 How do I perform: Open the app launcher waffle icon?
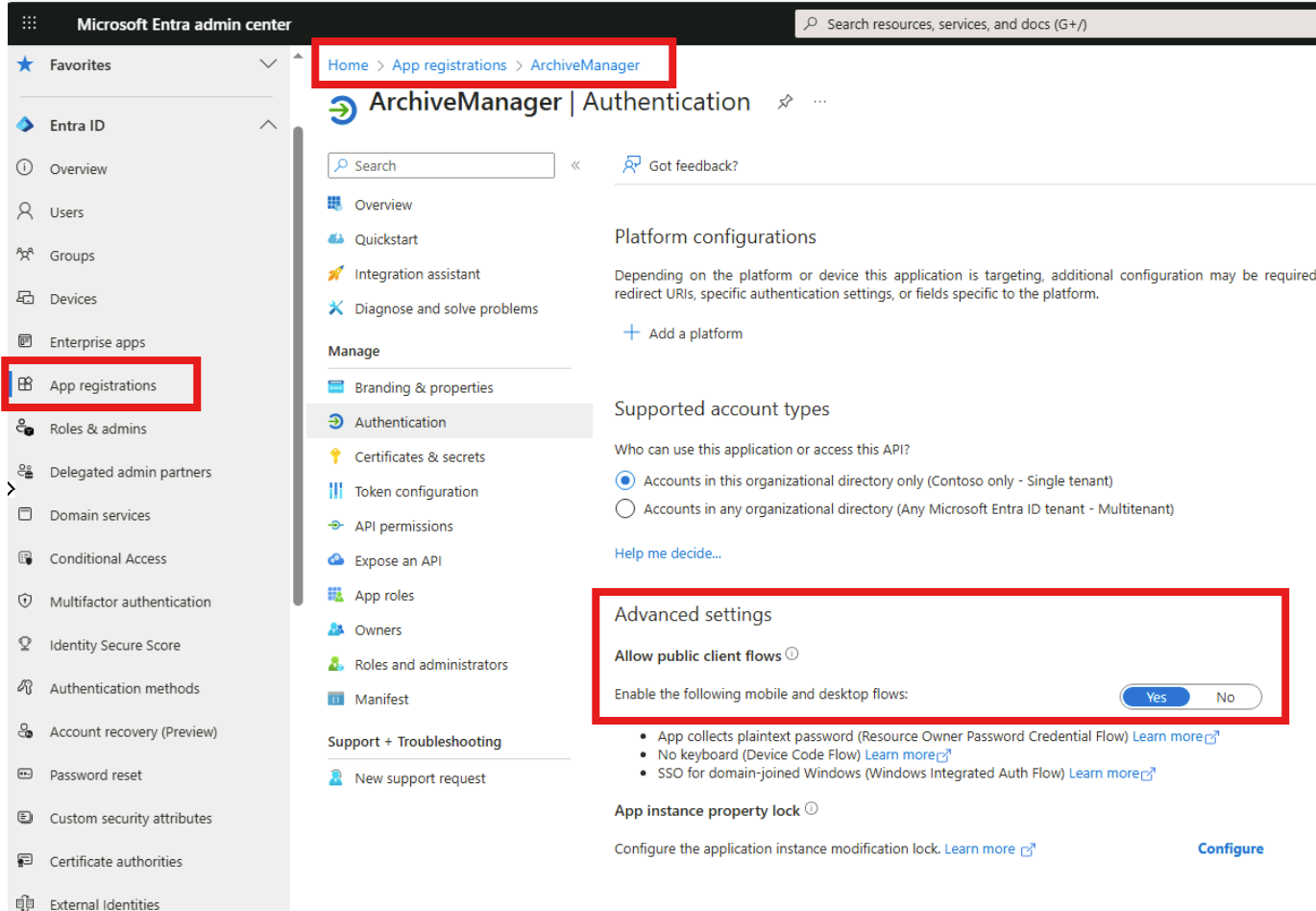pos(29,23)
